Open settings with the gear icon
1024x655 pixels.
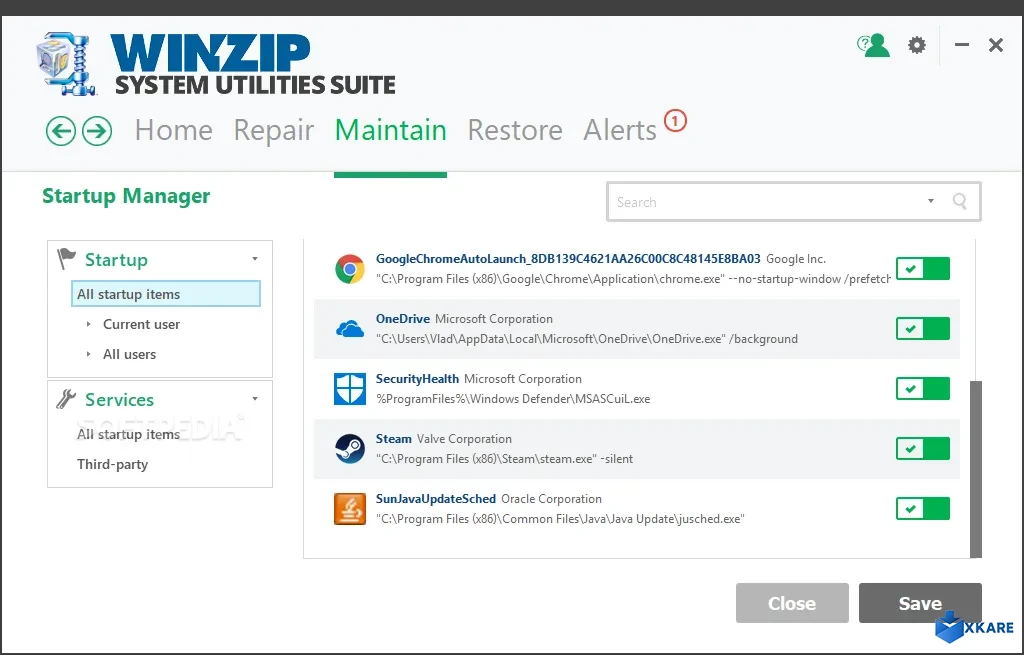pyautogui.click(x=917, y=45)
